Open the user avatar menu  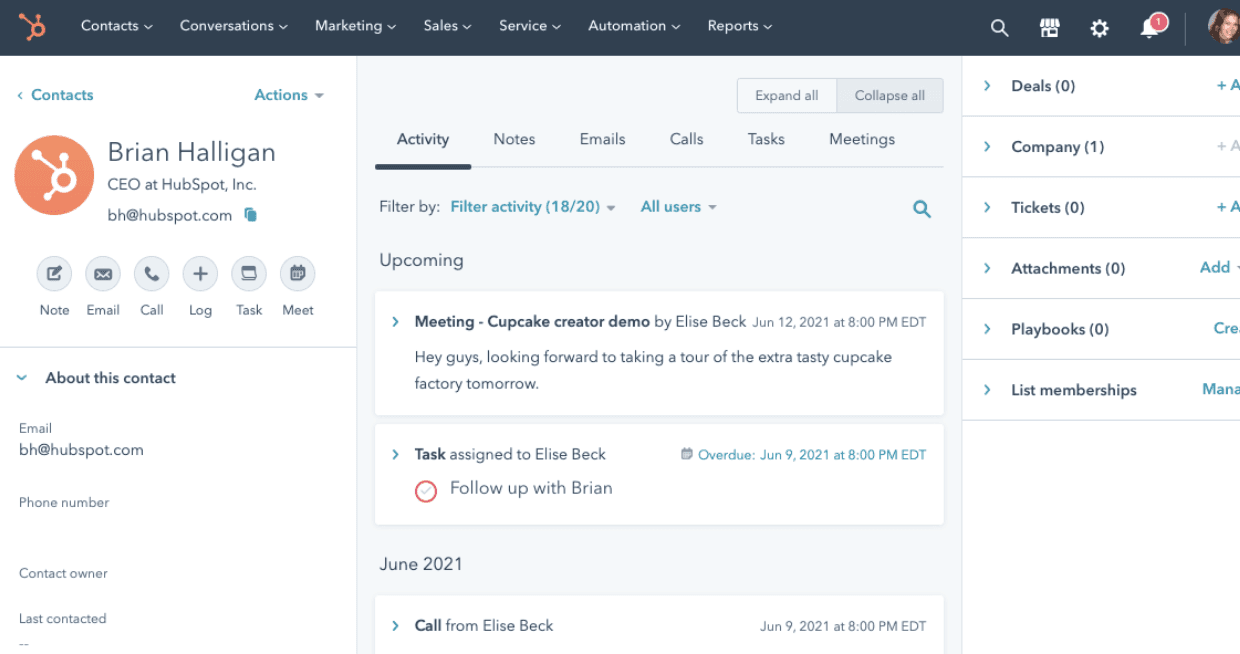[1224, 27]
